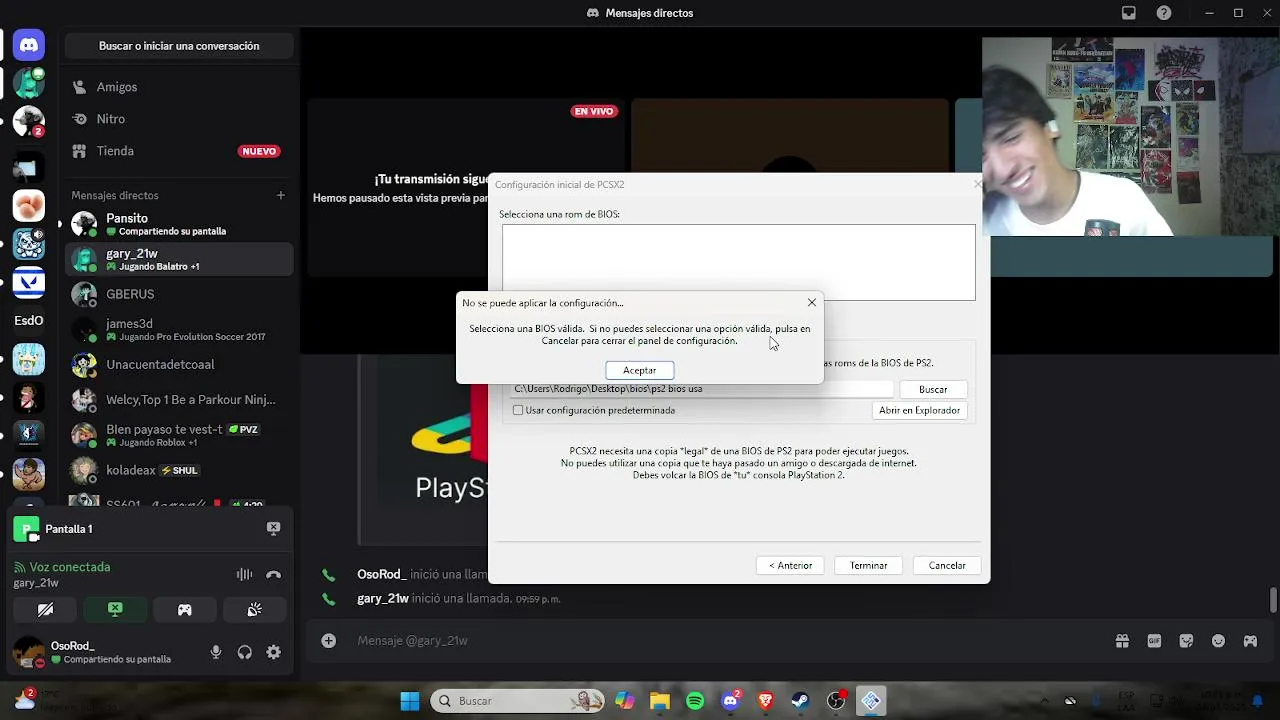1280x720 pixels.
Task: Open conversation with Unacuentadetcoaal
Action: click(x=179, y=364)
